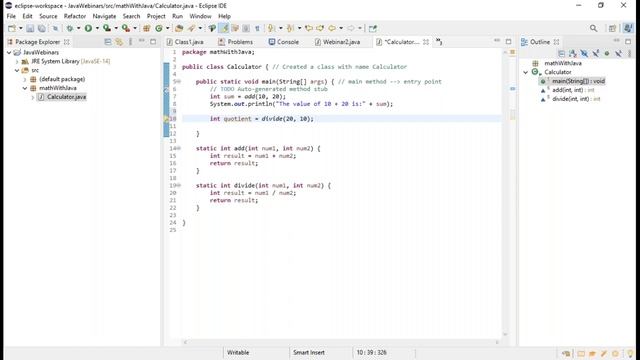The width and height of the screenshot is (640, 360).
Task: Collapse the mathWithJava package node
Action: (25, 88)
